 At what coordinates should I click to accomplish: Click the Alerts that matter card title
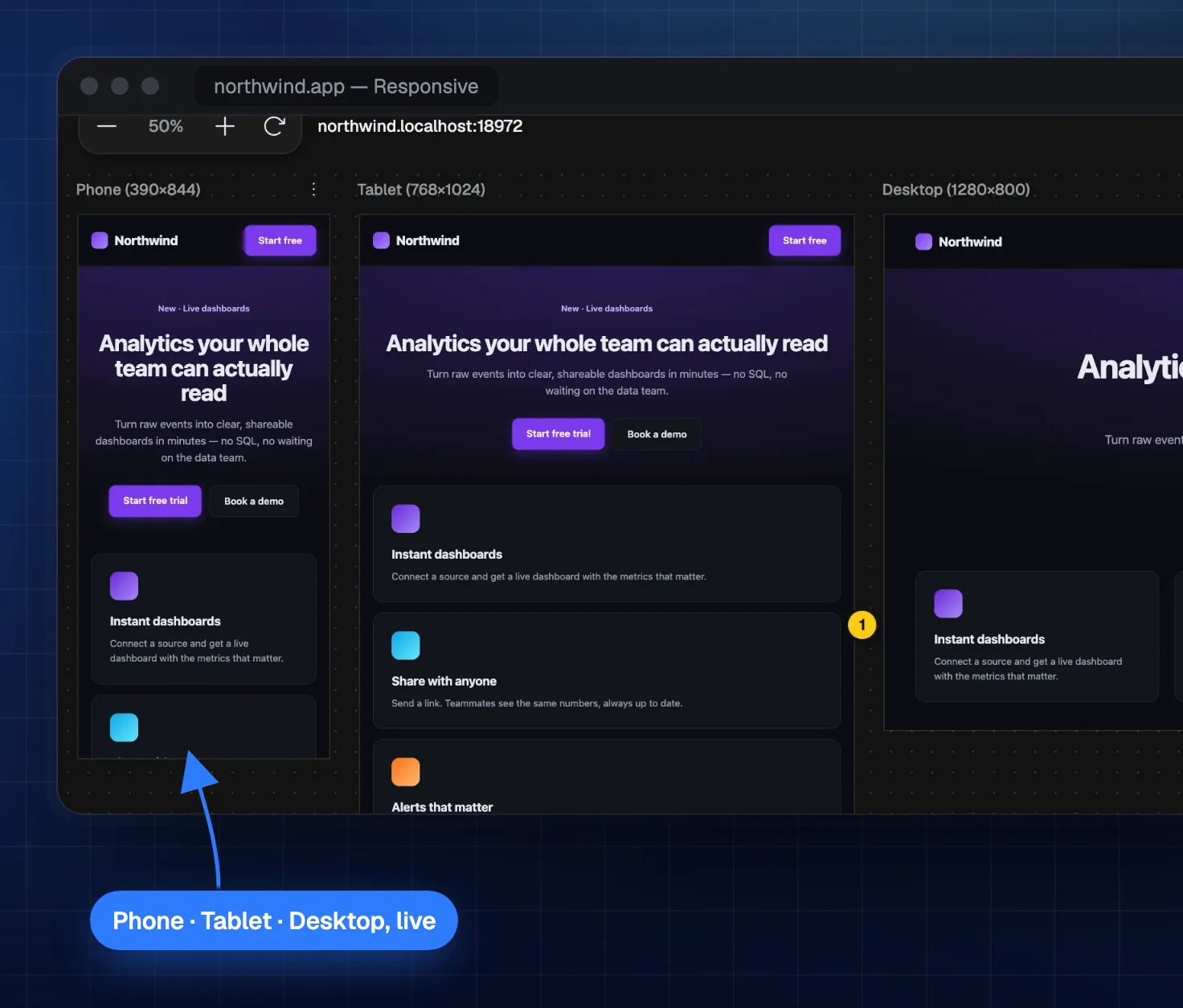tap(442, 807)
